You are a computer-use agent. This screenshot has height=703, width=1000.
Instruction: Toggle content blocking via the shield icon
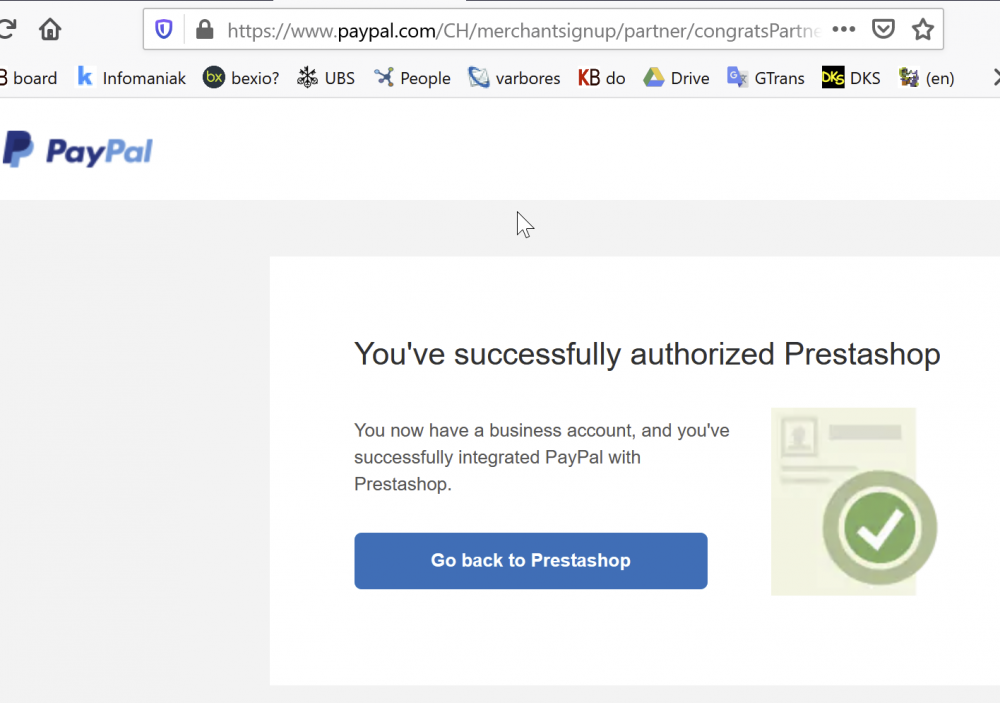click(x=163, y=29)
